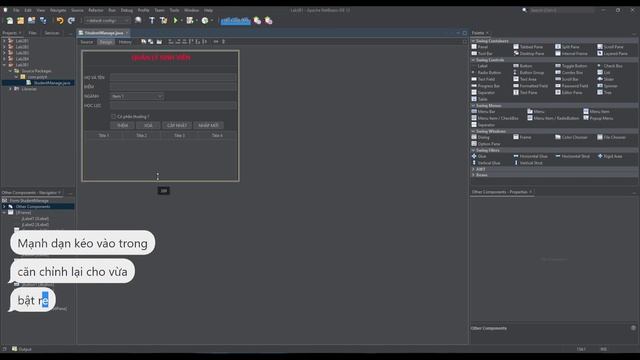Click the memory usage bar in the toolbar
Image resolution: width=640 pixels, height=360 pixels.
pyautogui.click(x=236, y=20)
